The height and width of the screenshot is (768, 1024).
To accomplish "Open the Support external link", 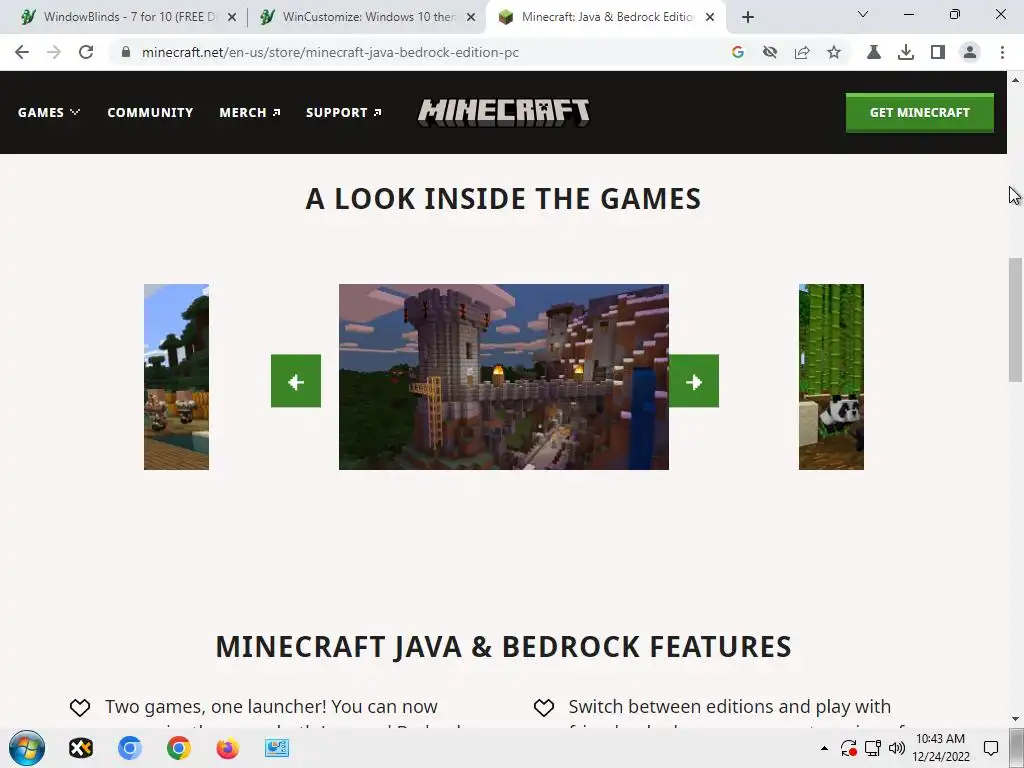I will coord(344,112).
